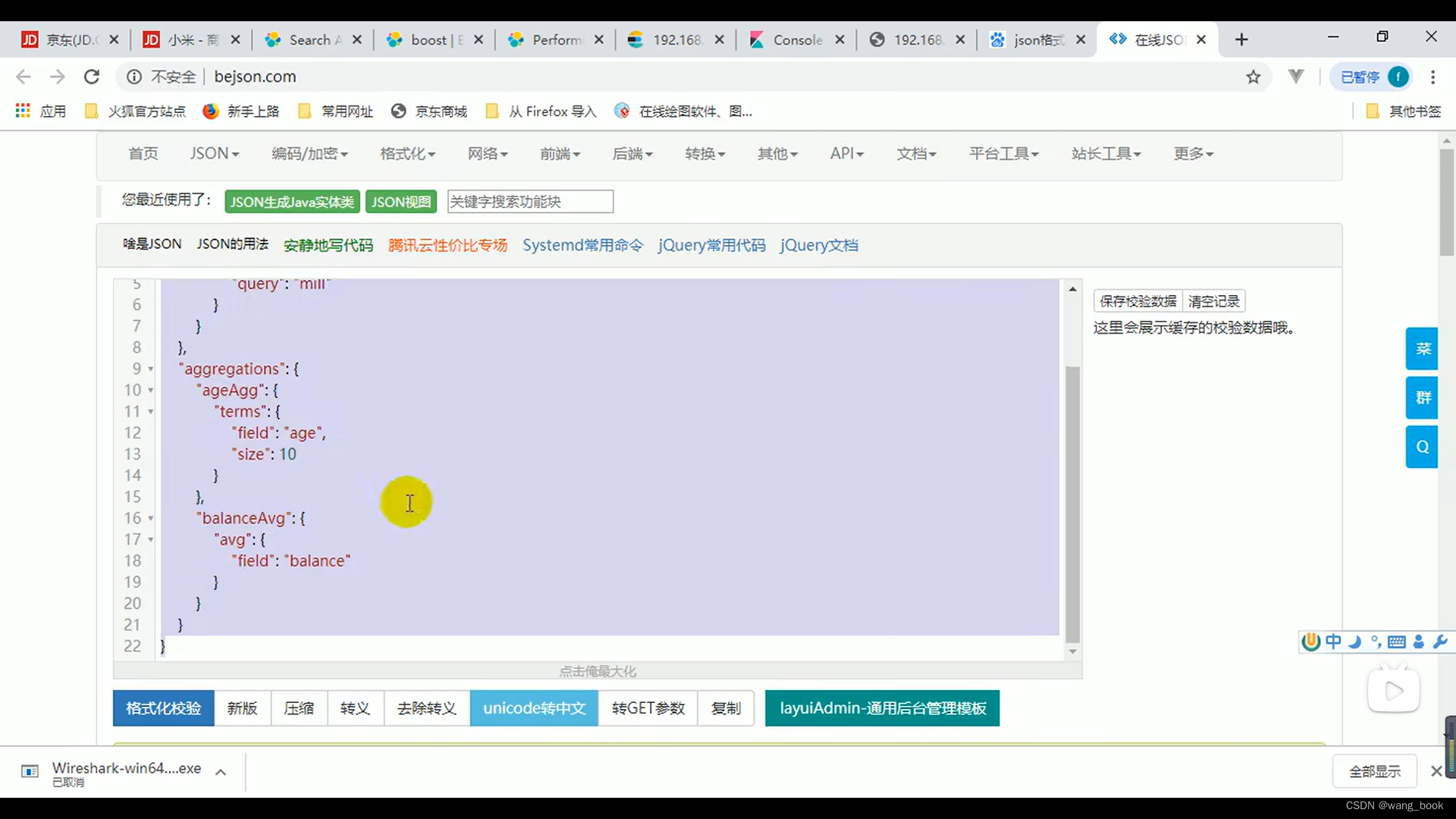1456x819 pixels.
Task: Expand the API menu
Action: 846,153
